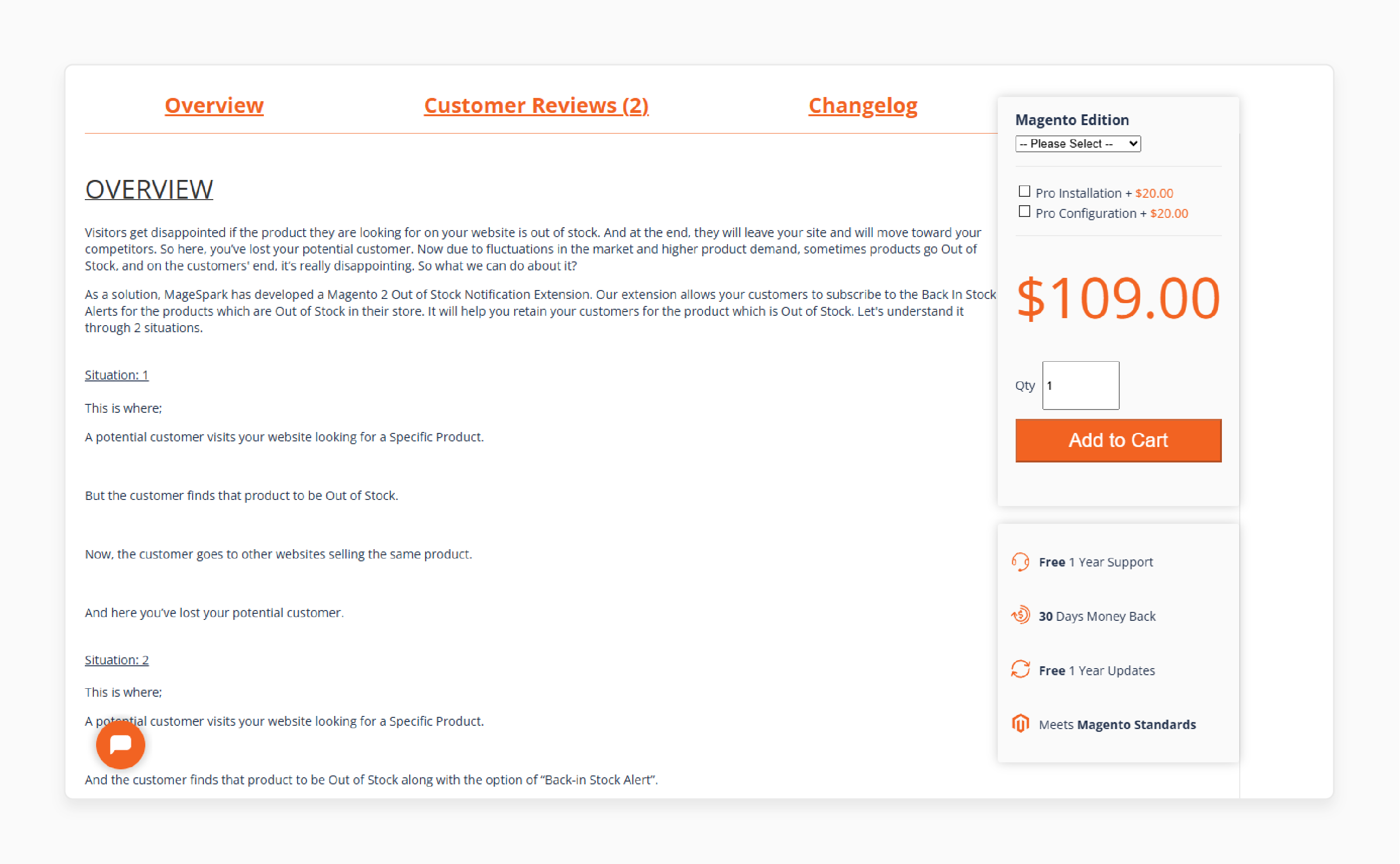Click the Free 1 Year Support text

(1095, 562)
